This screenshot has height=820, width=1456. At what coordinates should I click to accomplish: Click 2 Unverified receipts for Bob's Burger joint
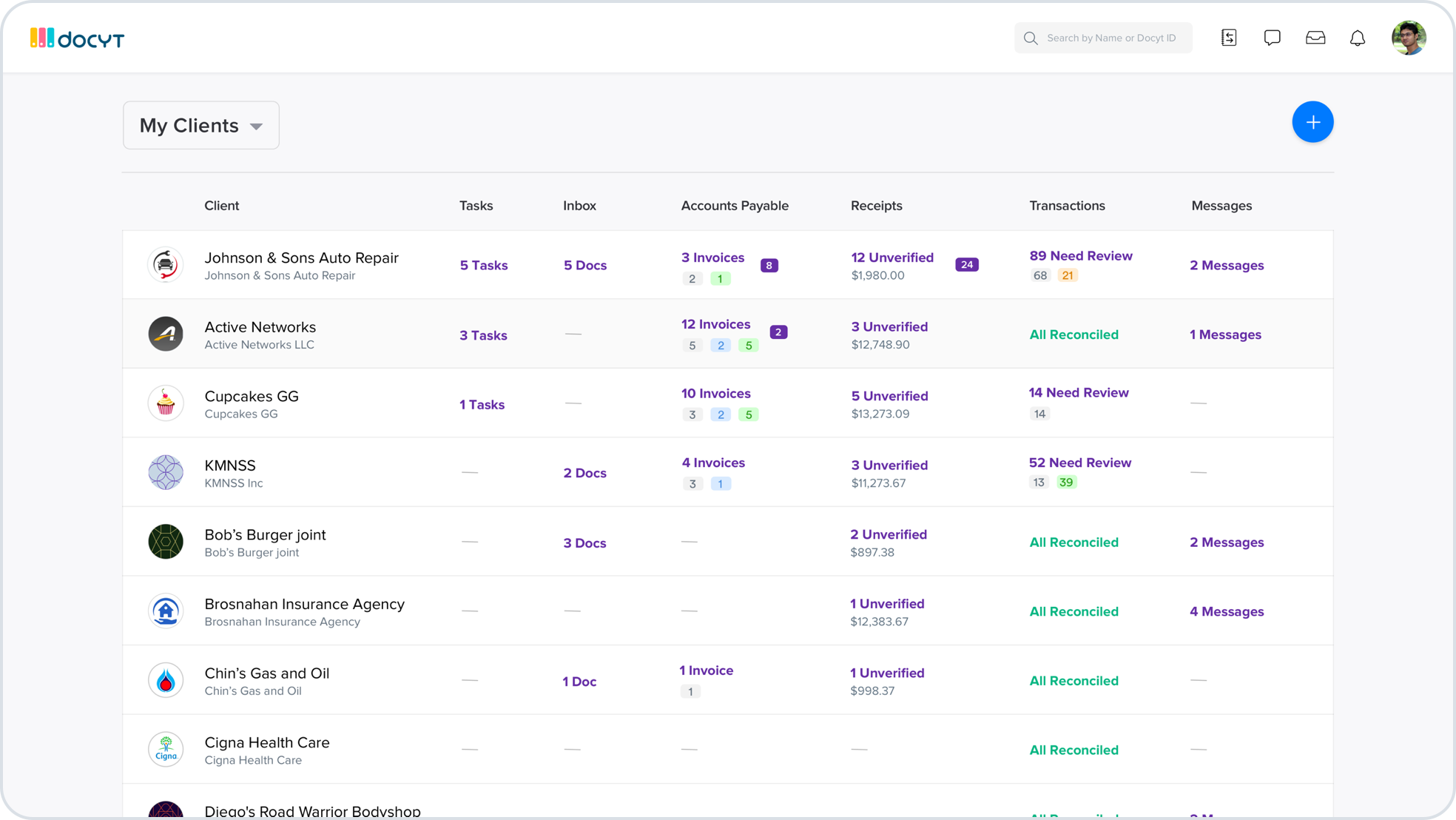click(x=888, y=534)
